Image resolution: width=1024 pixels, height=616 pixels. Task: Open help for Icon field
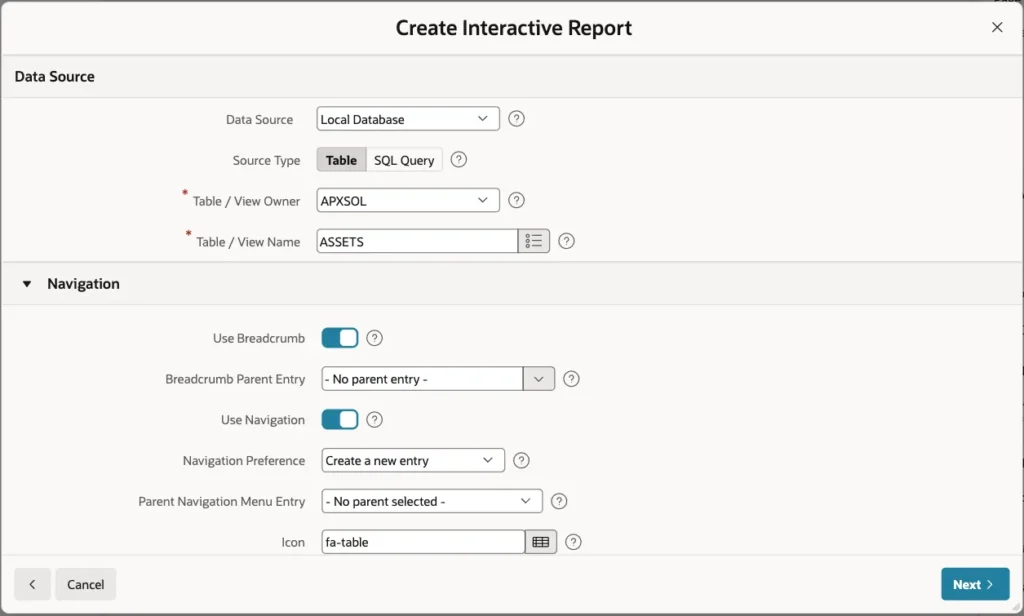(573, 542)
